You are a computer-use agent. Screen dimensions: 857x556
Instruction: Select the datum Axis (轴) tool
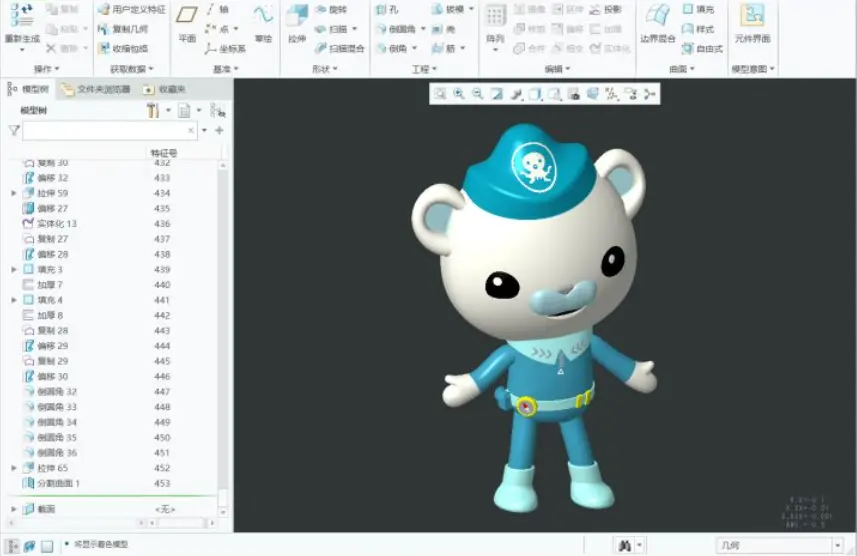pos(218,9)
